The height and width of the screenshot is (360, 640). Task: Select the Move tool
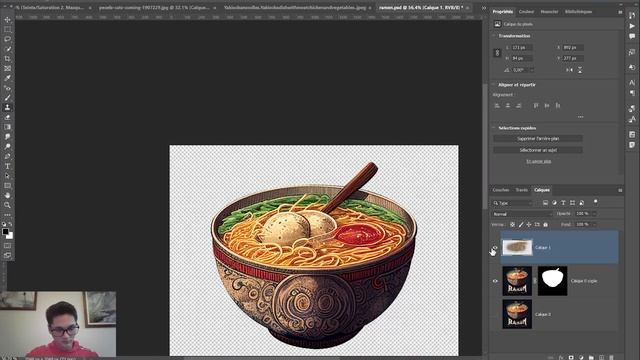pos(7,20)
